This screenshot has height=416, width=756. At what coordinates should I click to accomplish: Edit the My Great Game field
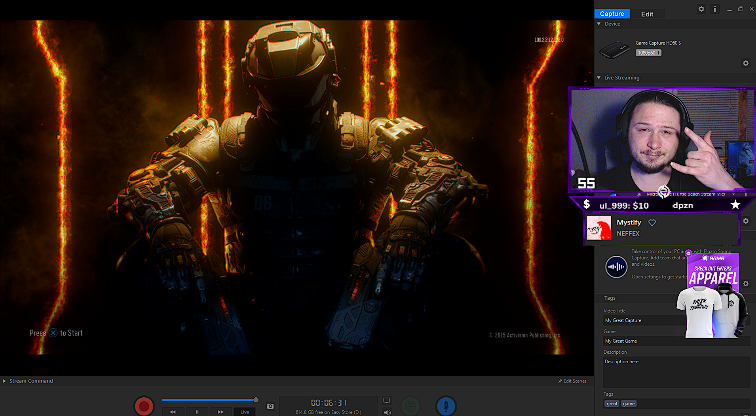click(x=676, y=341)
